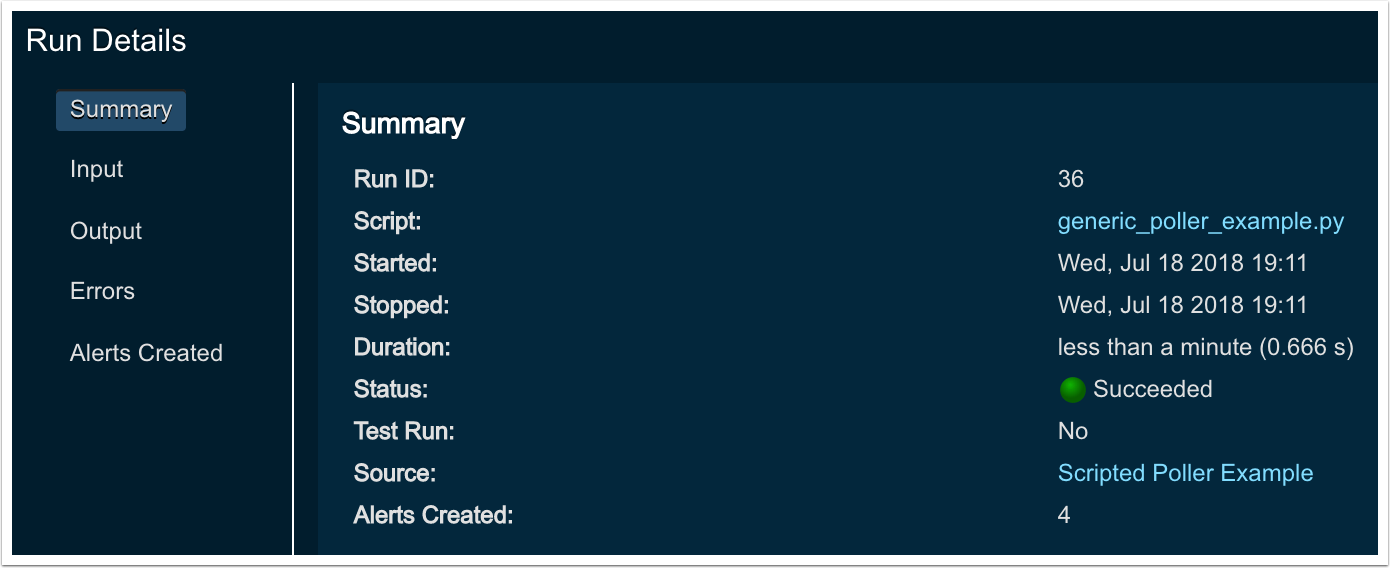
Task: Click the Source: field label
Action: [x=394, y=473]
